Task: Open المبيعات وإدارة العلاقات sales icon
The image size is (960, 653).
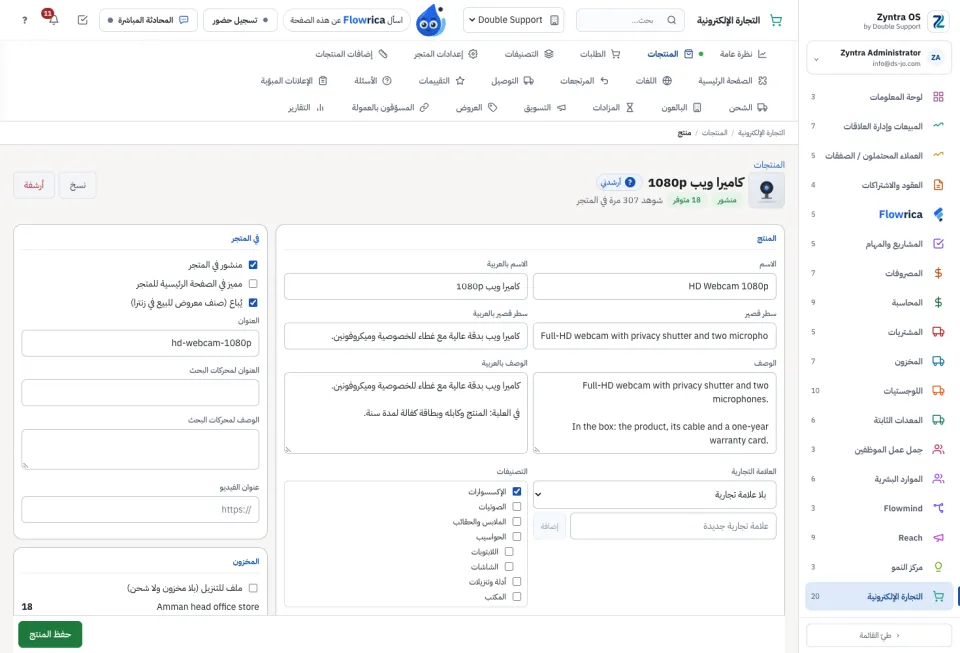Action: click(938, 126)
